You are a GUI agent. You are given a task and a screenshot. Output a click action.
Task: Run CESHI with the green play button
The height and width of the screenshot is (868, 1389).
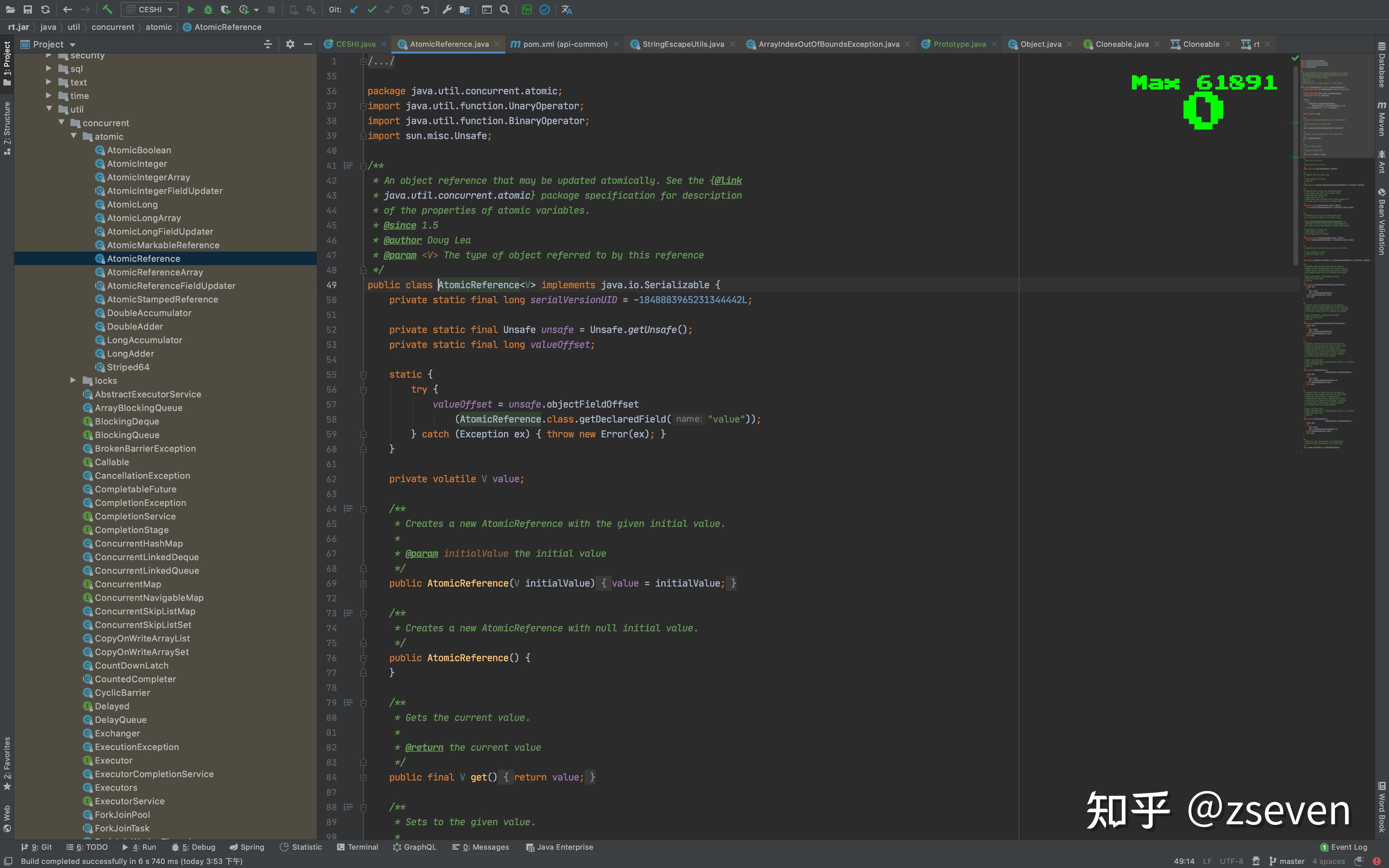click(x=191, y=9)
